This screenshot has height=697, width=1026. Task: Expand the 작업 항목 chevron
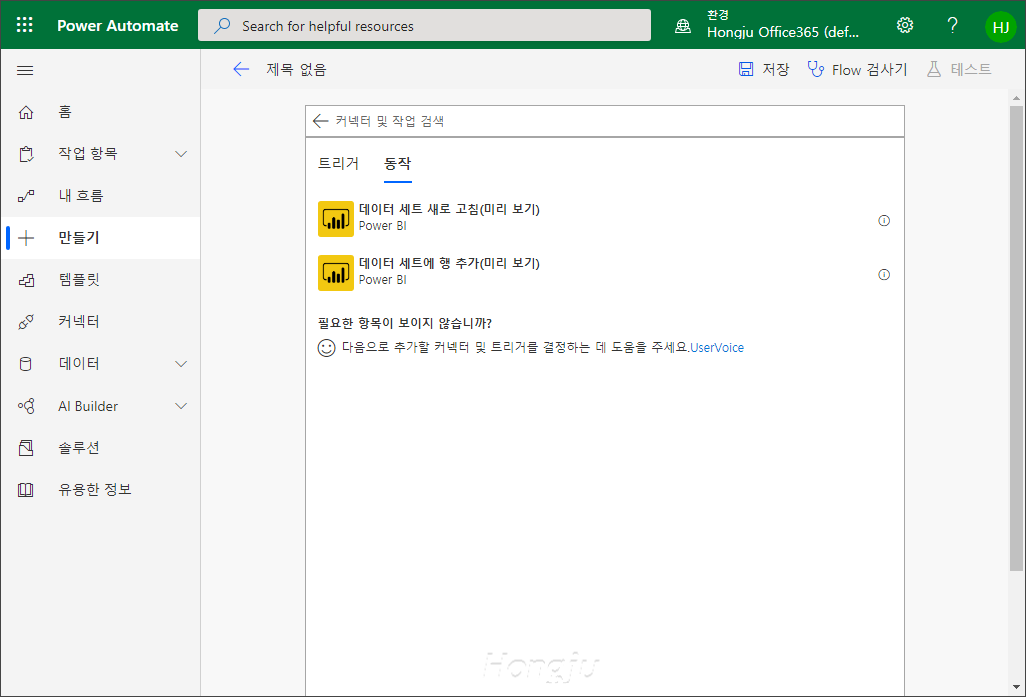181,154
